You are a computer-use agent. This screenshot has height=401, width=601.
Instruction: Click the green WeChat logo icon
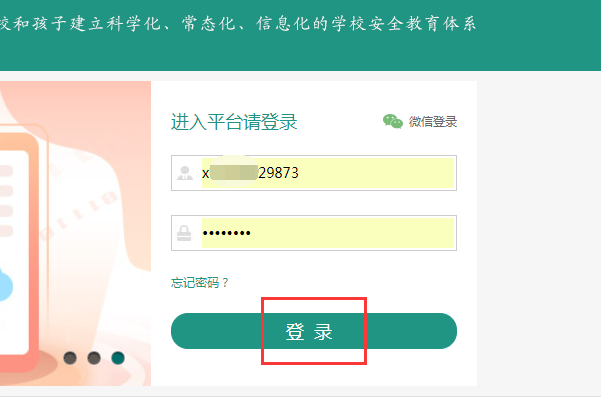(392, 122)
